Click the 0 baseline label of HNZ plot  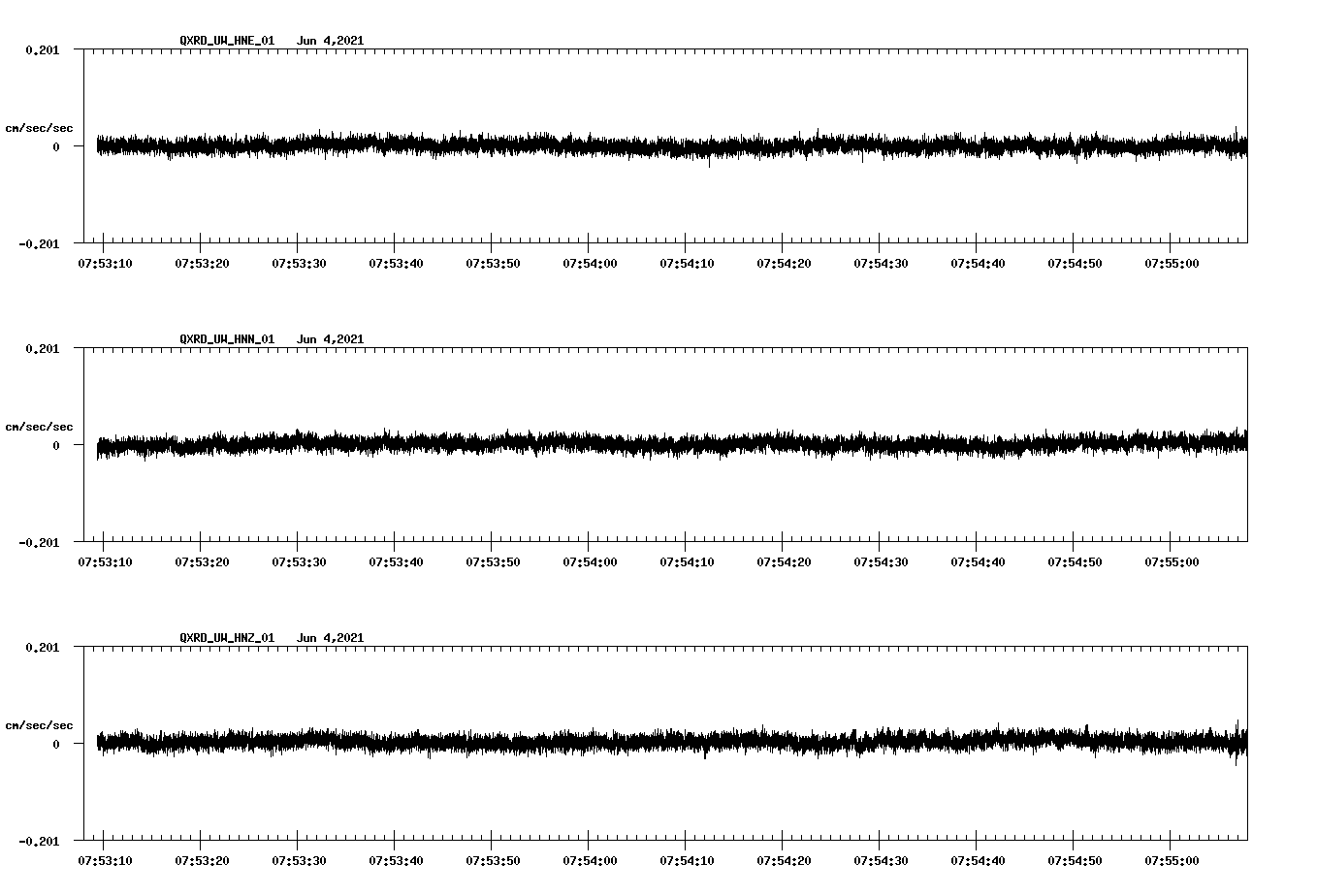tap(56, 744)
